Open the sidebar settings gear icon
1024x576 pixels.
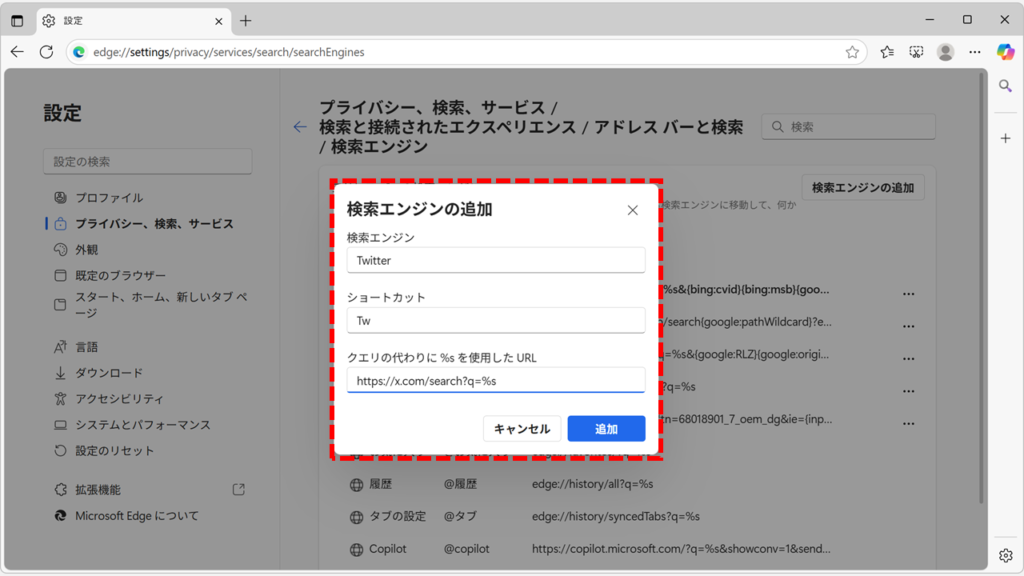(1005, 555)
